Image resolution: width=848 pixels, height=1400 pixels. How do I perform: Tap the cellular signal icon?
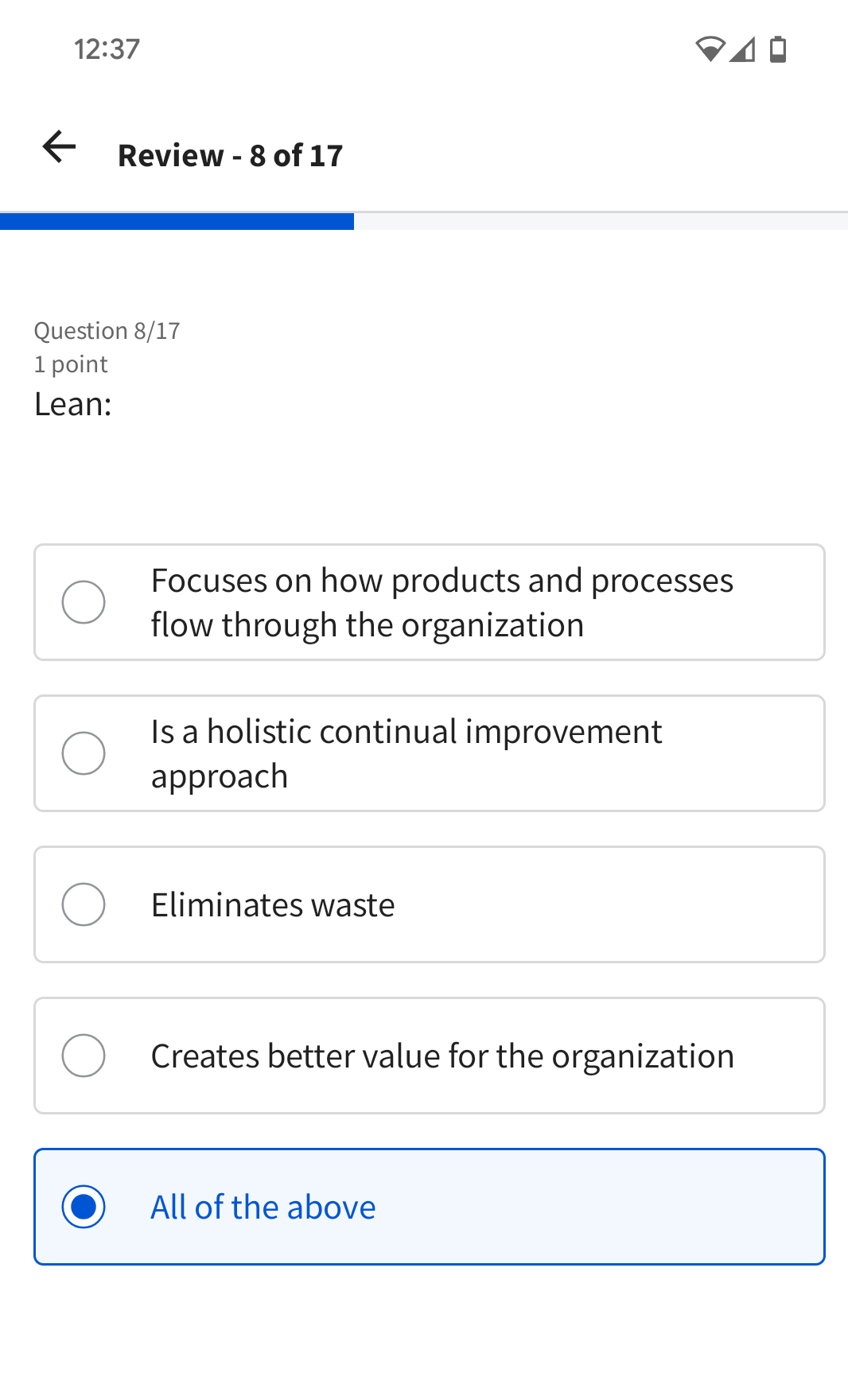743,49
